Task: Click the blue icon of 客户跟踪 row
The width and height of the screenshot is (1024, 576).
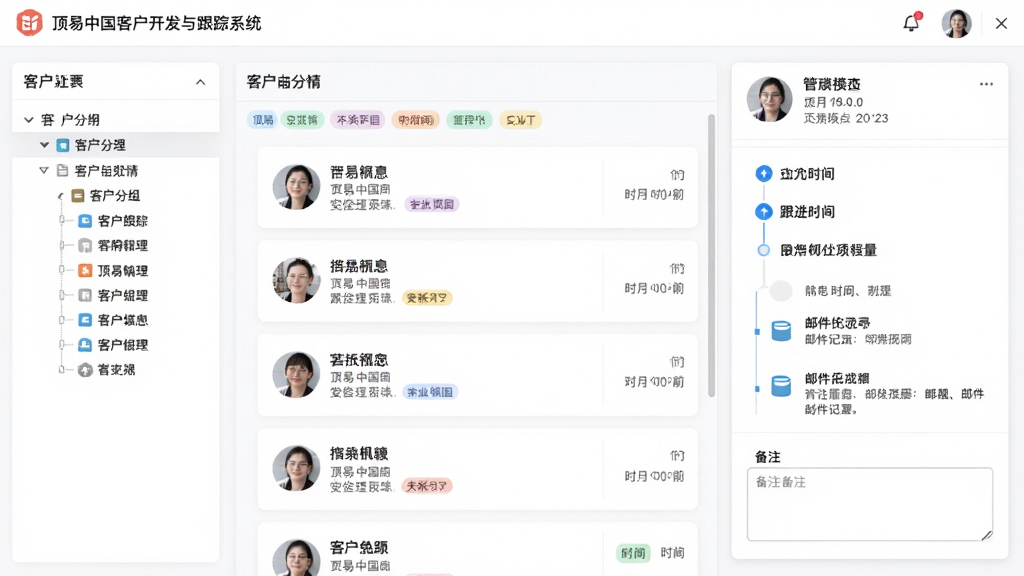Action: click(85, 221)
